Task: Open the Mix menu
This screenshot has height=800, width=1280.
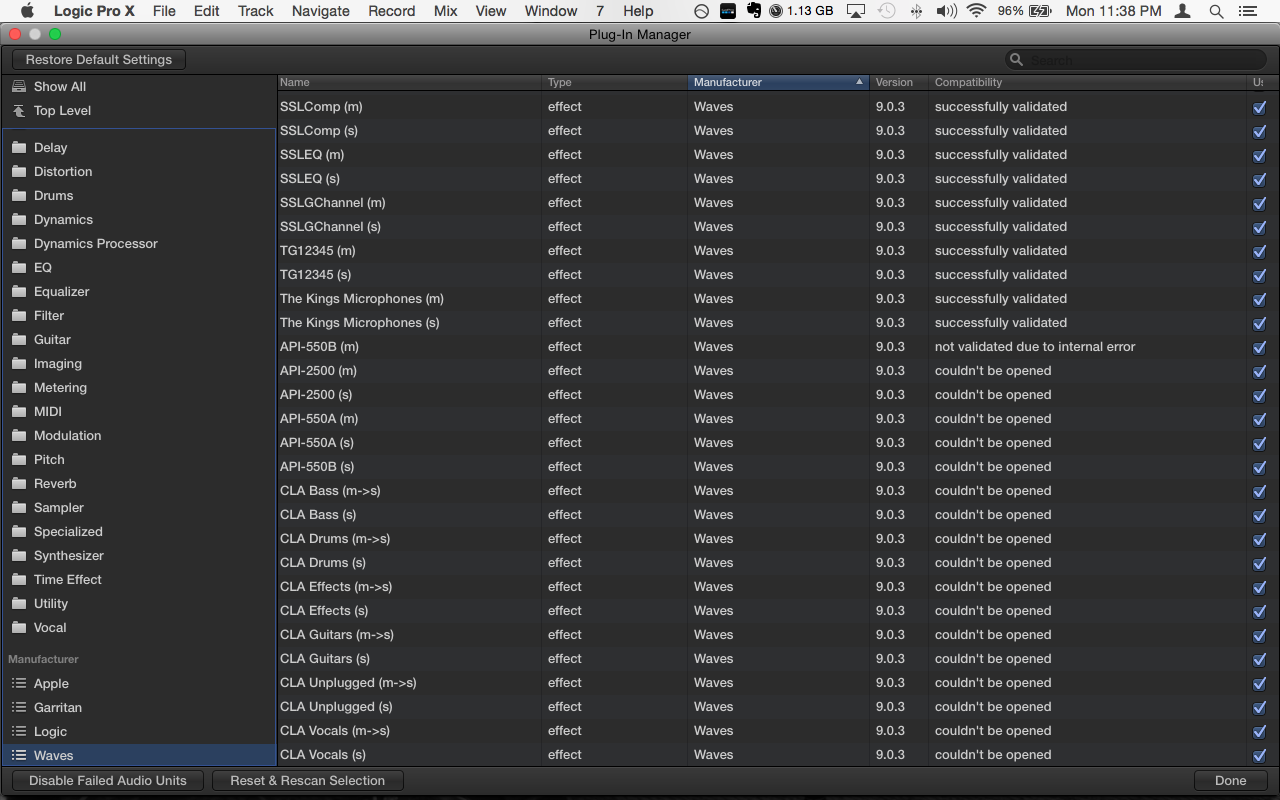Action: point(446,11)
